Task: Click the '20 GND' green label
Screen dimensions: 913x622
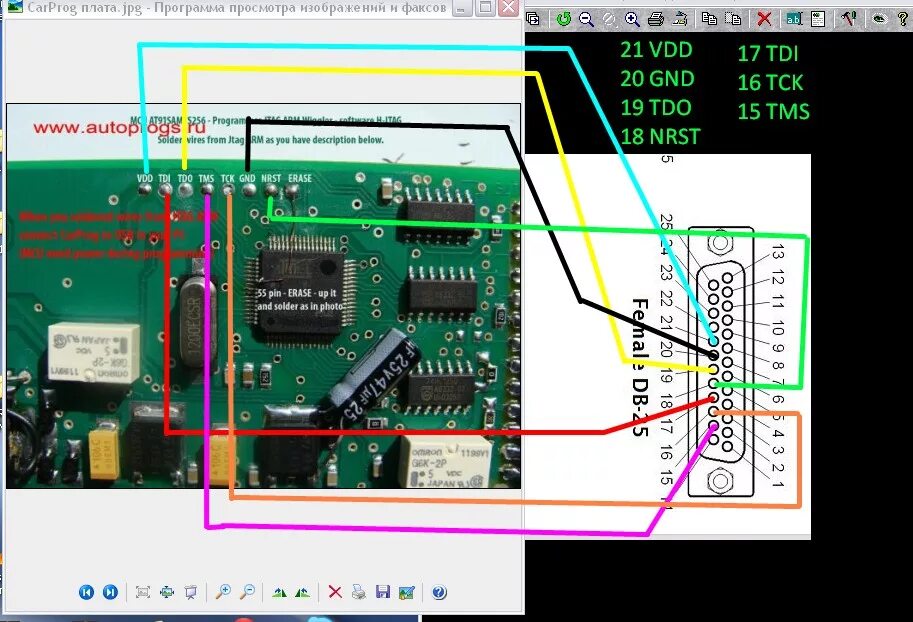Action: pos(657,79)
